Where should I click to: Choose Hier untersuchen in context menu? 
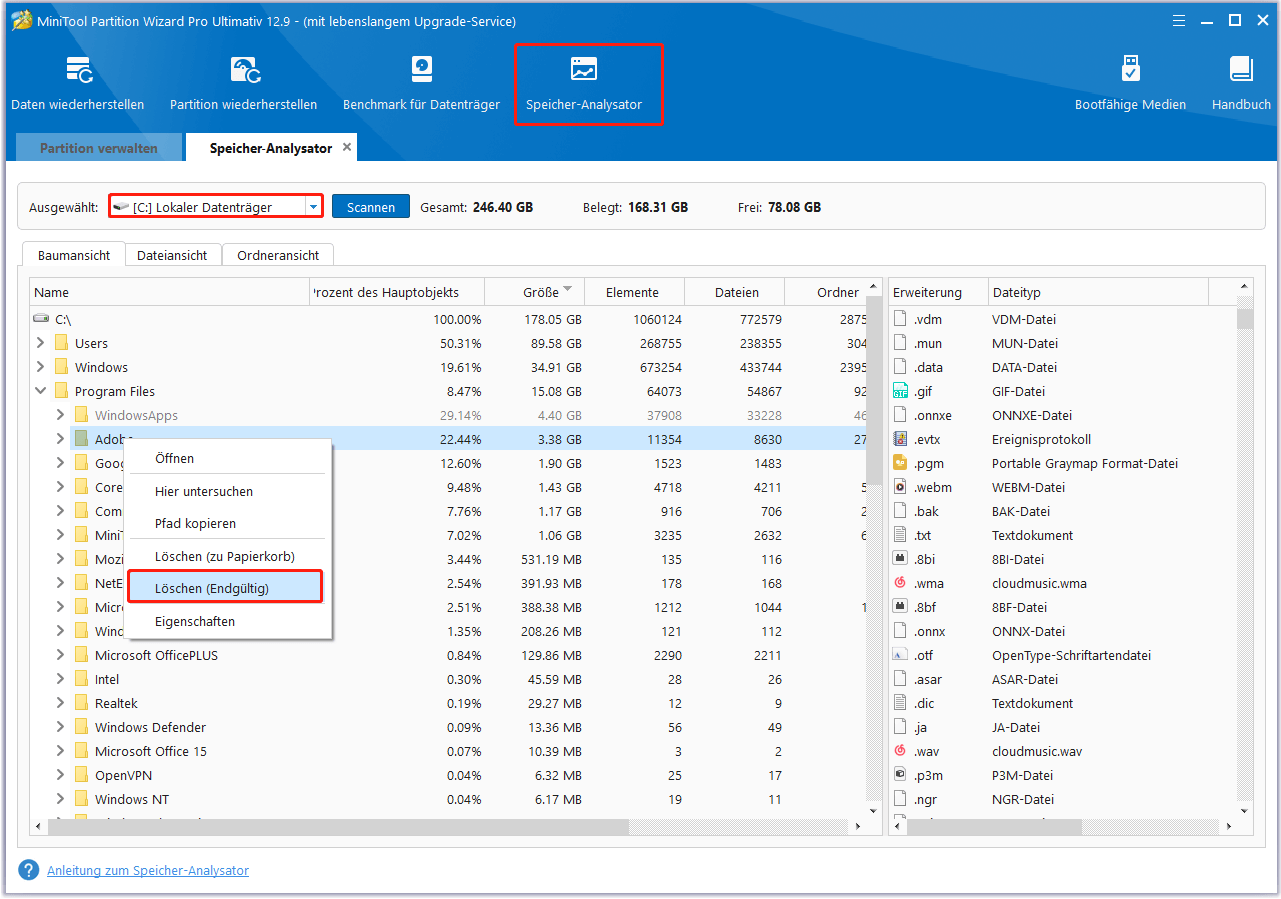pos(227,491)
